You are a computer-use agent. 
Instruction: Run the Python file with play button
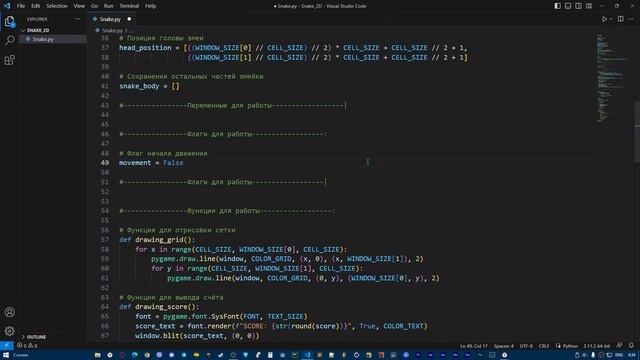point(604,19)
